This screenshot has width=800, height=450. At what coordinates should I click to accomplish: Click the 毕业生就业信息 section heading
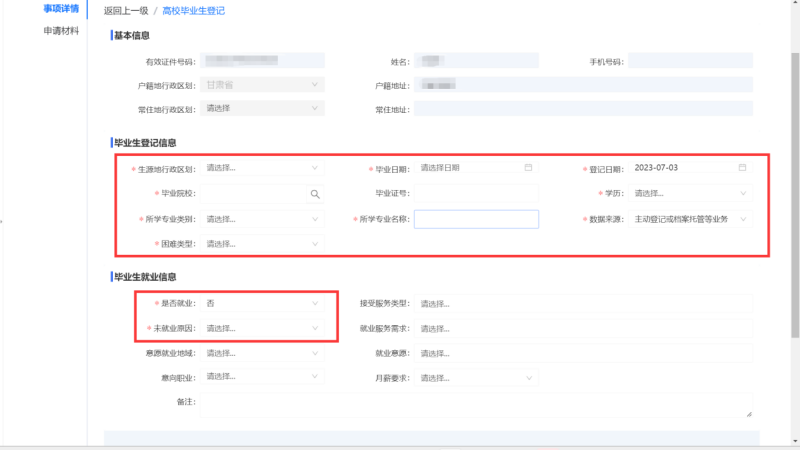pos(145,277)
